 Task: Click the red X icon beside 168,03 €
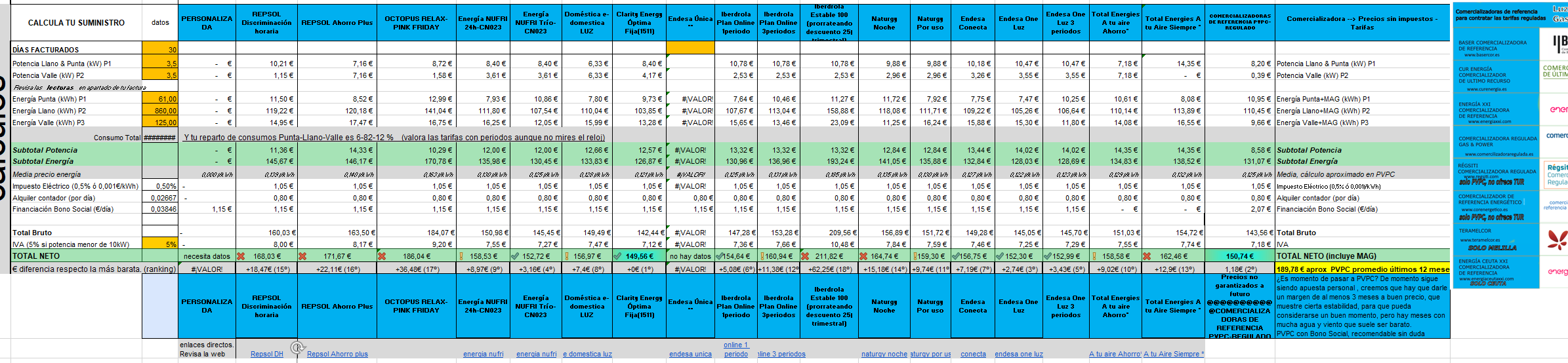click(241, 256)
